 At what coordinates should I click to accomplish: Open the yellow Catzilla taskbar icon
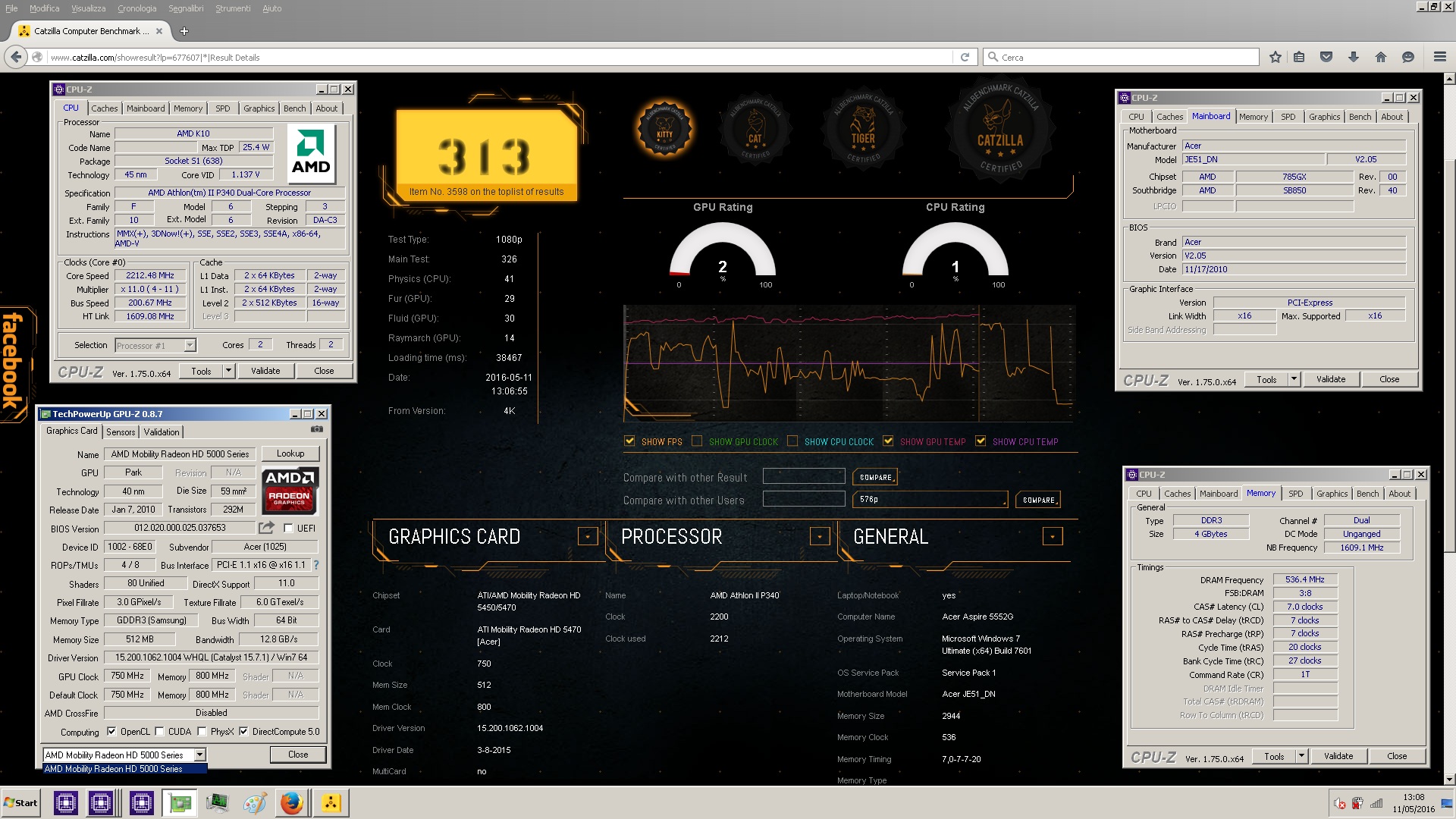(331, 803)
